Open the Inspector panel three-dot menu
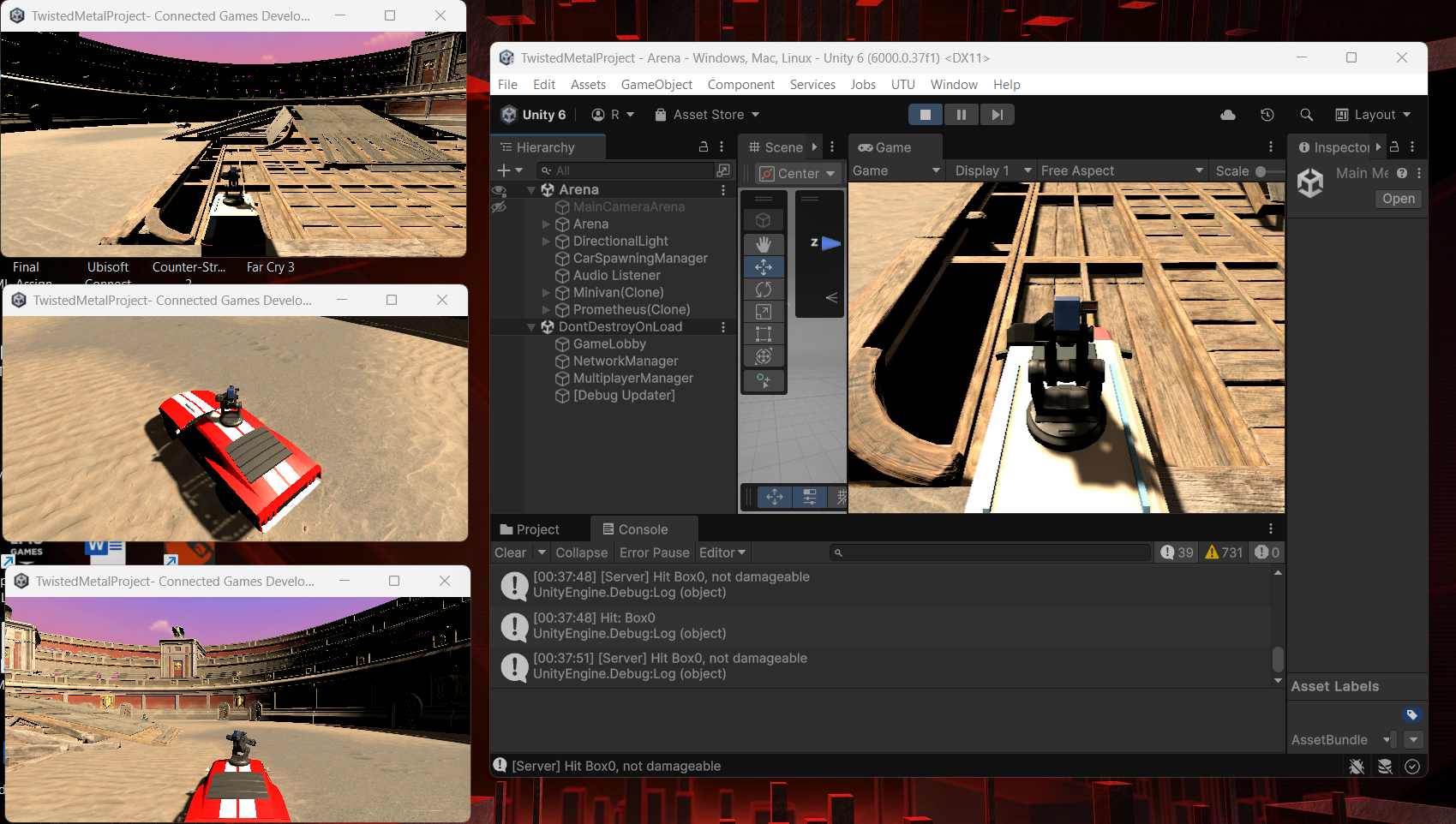This screenshot has height=824, width=1456. [1413, 147]
